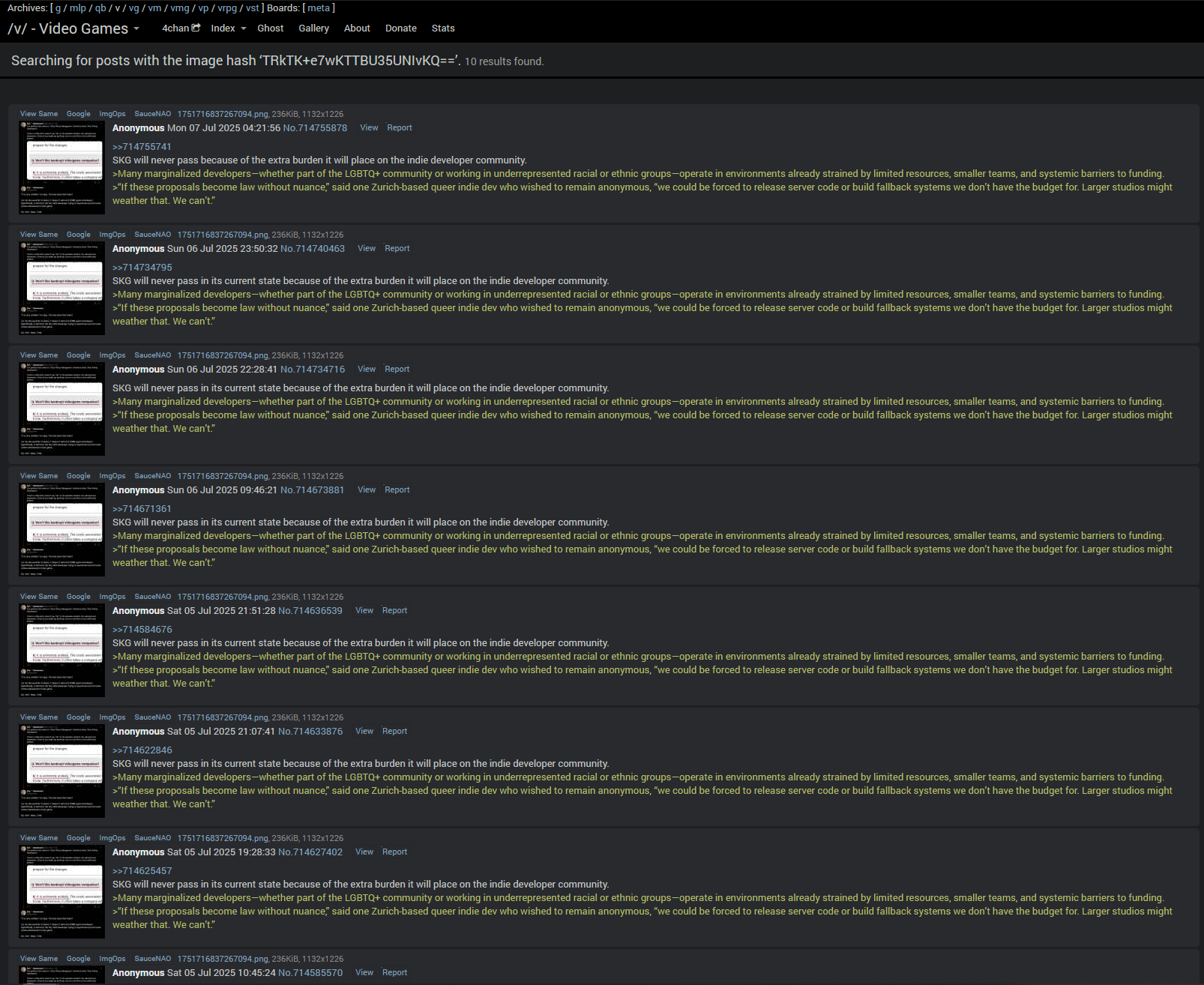Report post No.714627402
1204x985 pixels.
click(x=395, y=852)
